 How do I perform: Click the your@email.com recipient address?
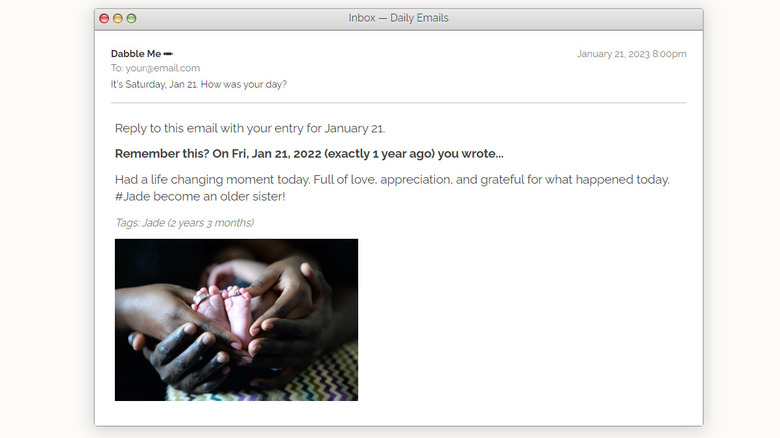point(163,68)
